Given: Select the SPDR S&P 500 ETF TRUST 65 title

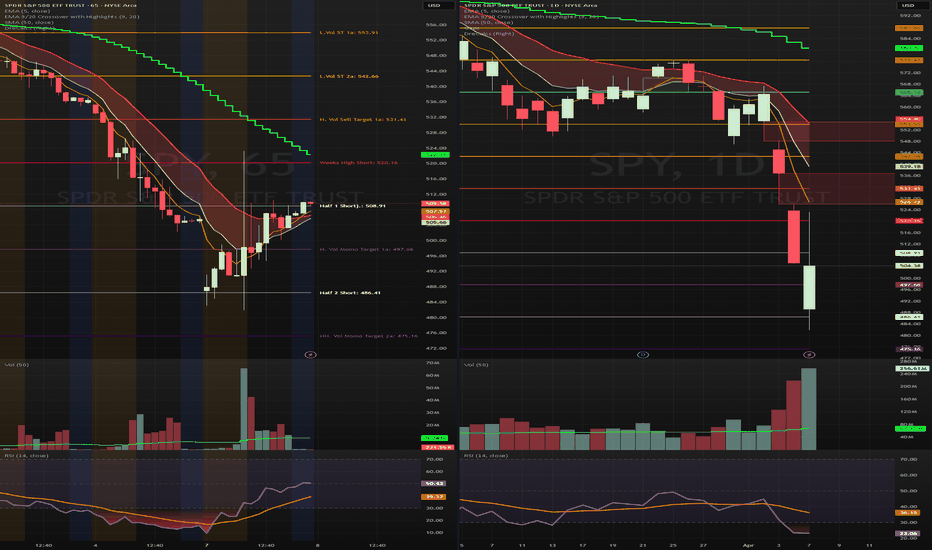Looking at the screenshot, I should point(71,5).
